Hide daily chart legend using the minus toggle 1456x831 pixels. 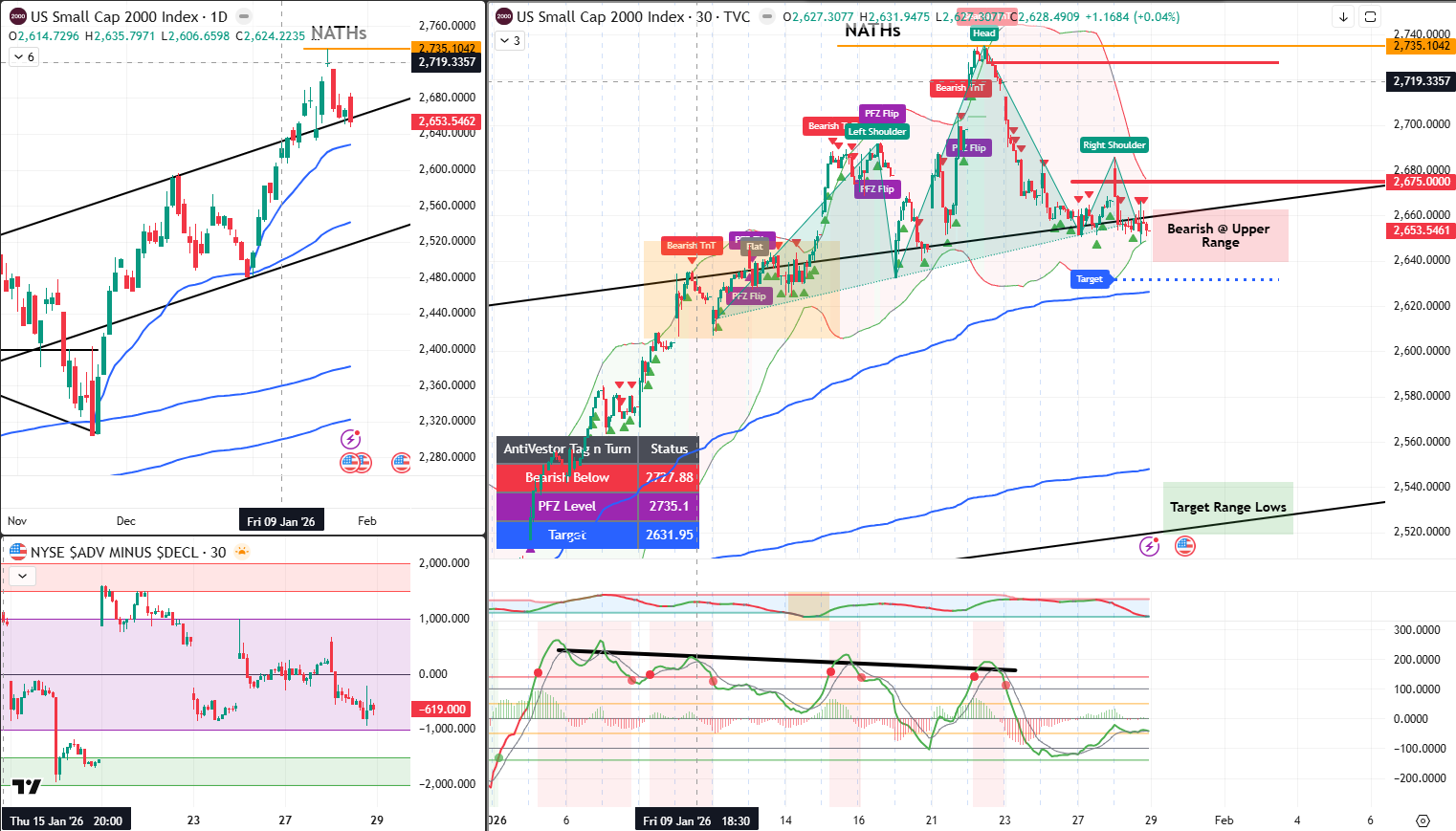click(x=243, y=16)
